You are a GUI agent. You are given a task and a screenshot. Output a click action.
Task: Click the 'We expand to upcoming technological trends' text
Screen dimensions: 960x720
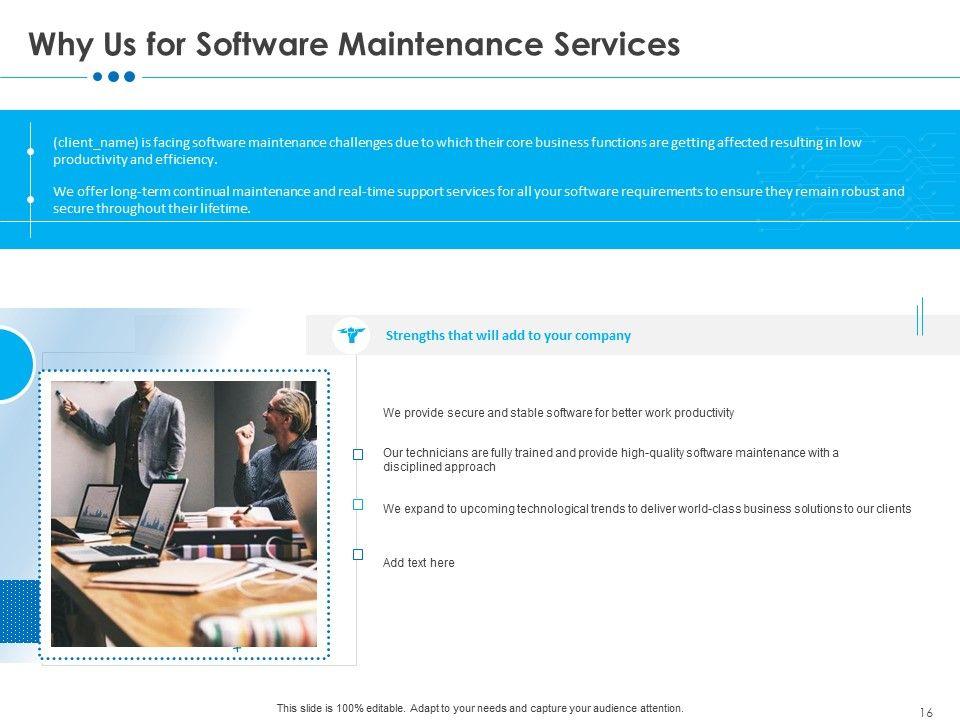pos(646,509)
